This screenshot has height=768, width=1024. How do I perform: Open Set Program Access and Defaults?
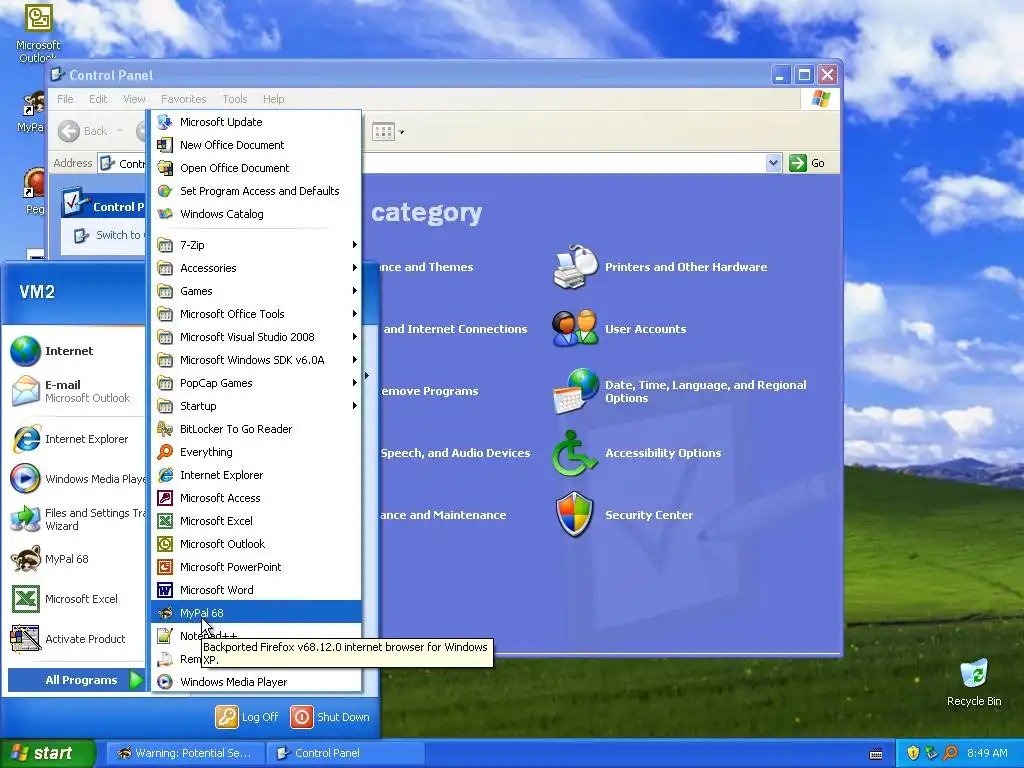[x=256, y=191]
